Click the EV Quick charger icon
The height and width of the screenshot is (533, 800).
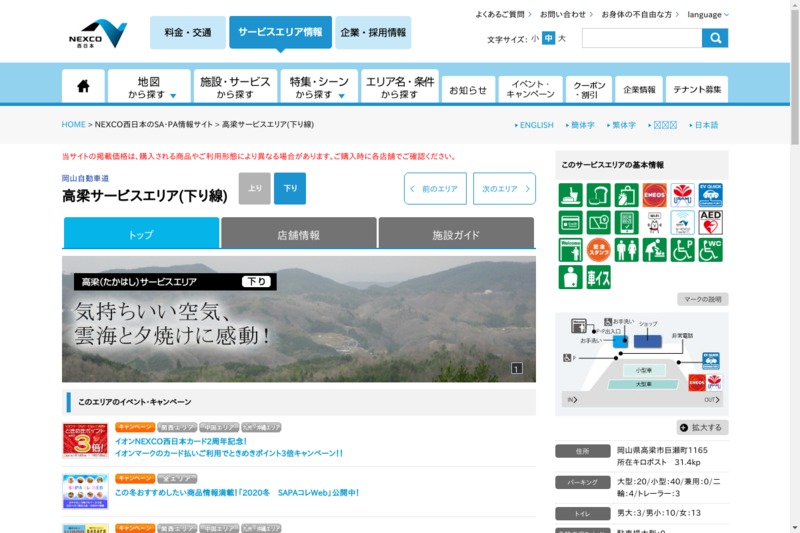[x=710, y=195]
